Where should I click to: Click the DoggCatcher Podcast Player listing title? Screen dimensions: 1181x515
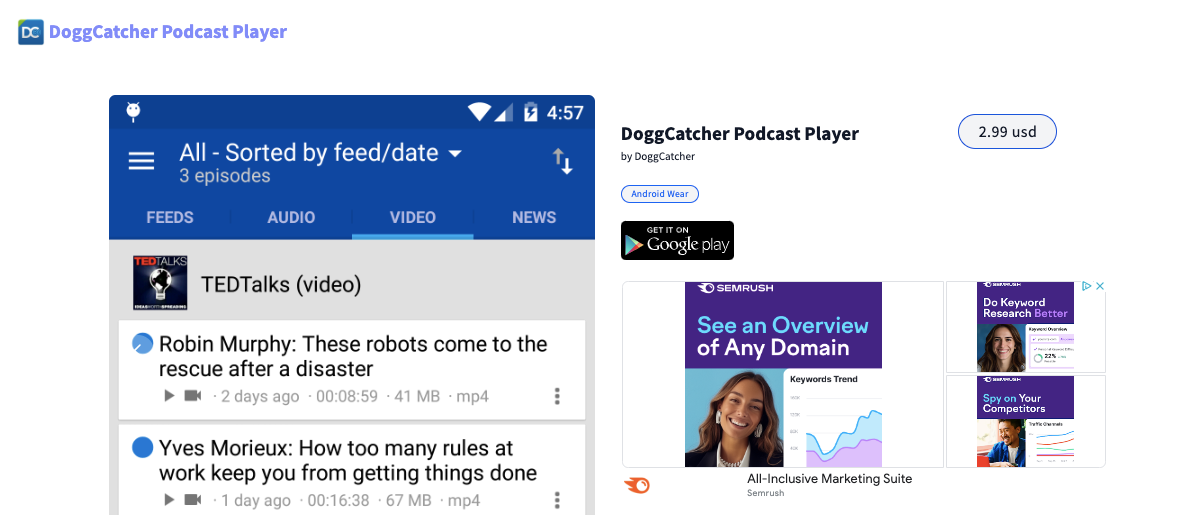tap(740, 134)
